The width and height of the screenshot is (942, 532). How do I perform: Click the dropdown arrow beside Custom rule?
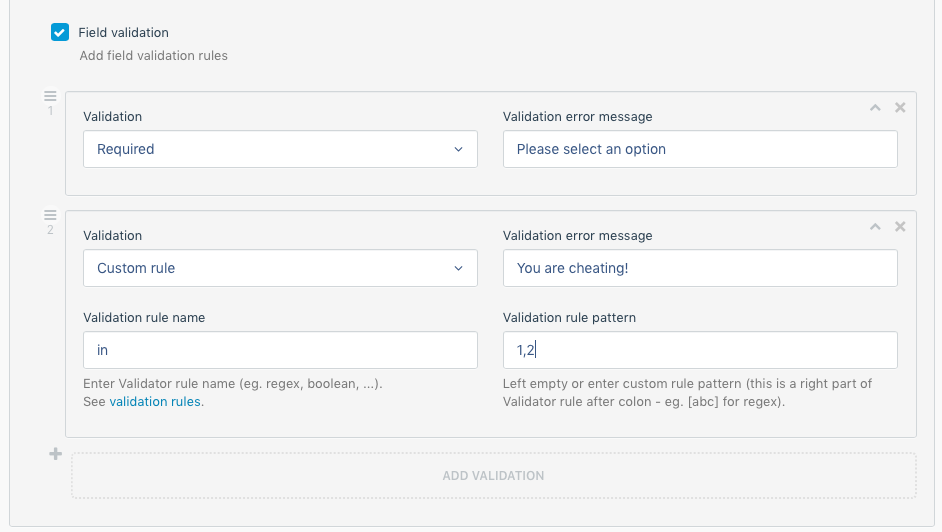(458, 268)
